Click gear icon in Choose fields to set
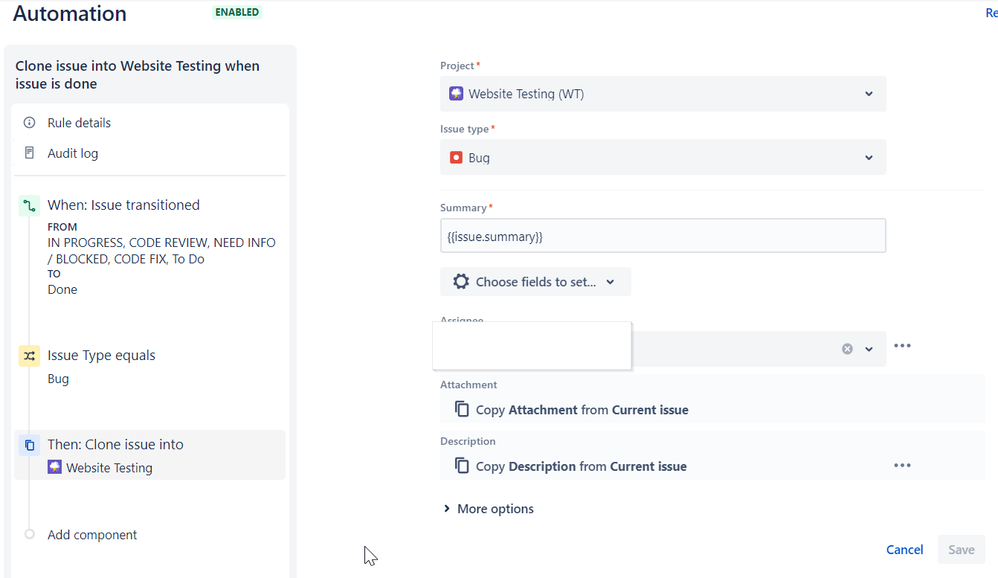998x578 pixels. 461,281
